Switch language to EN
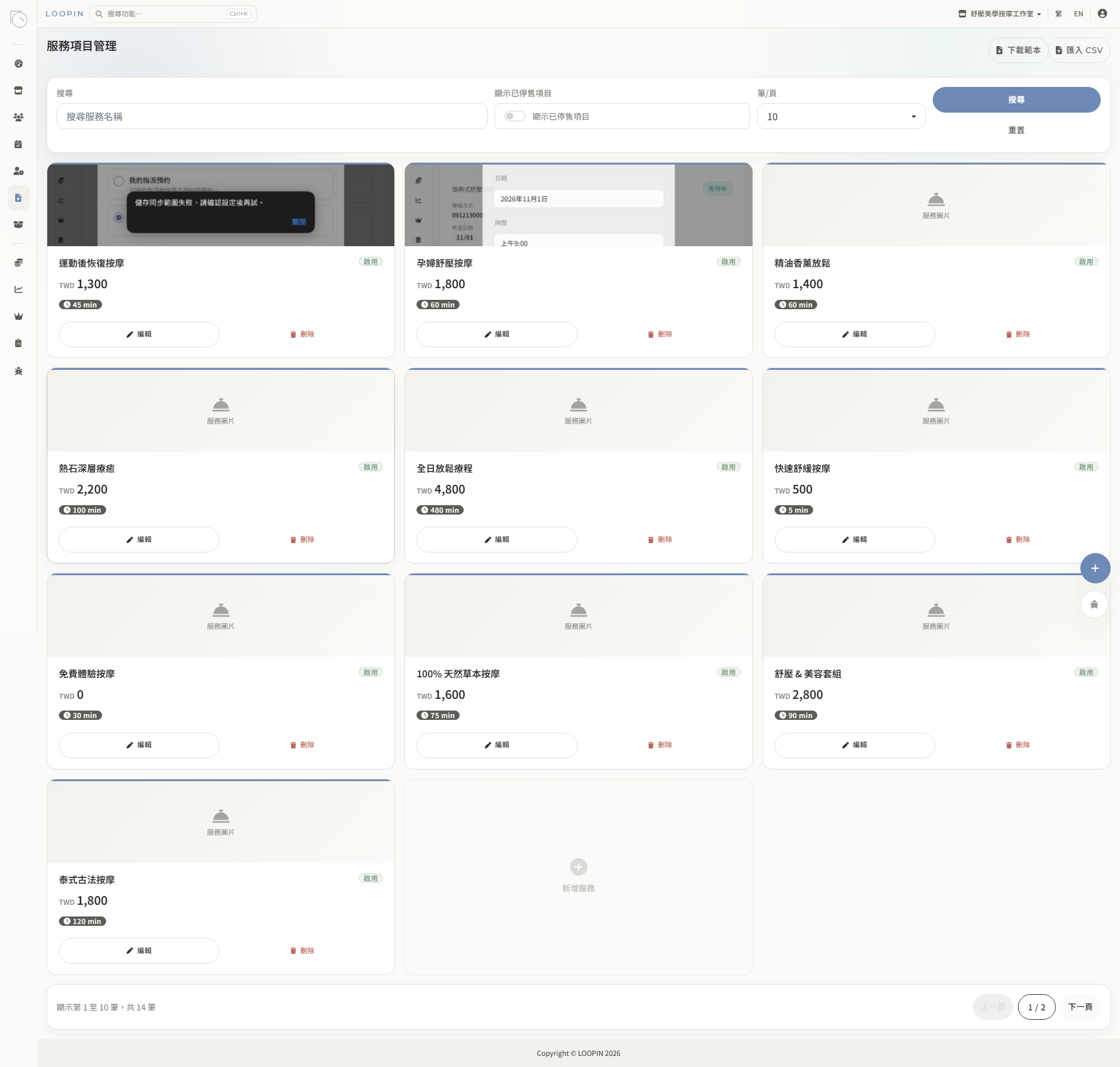The width and height of the screenshot is (1120, 1067). 1079,14
